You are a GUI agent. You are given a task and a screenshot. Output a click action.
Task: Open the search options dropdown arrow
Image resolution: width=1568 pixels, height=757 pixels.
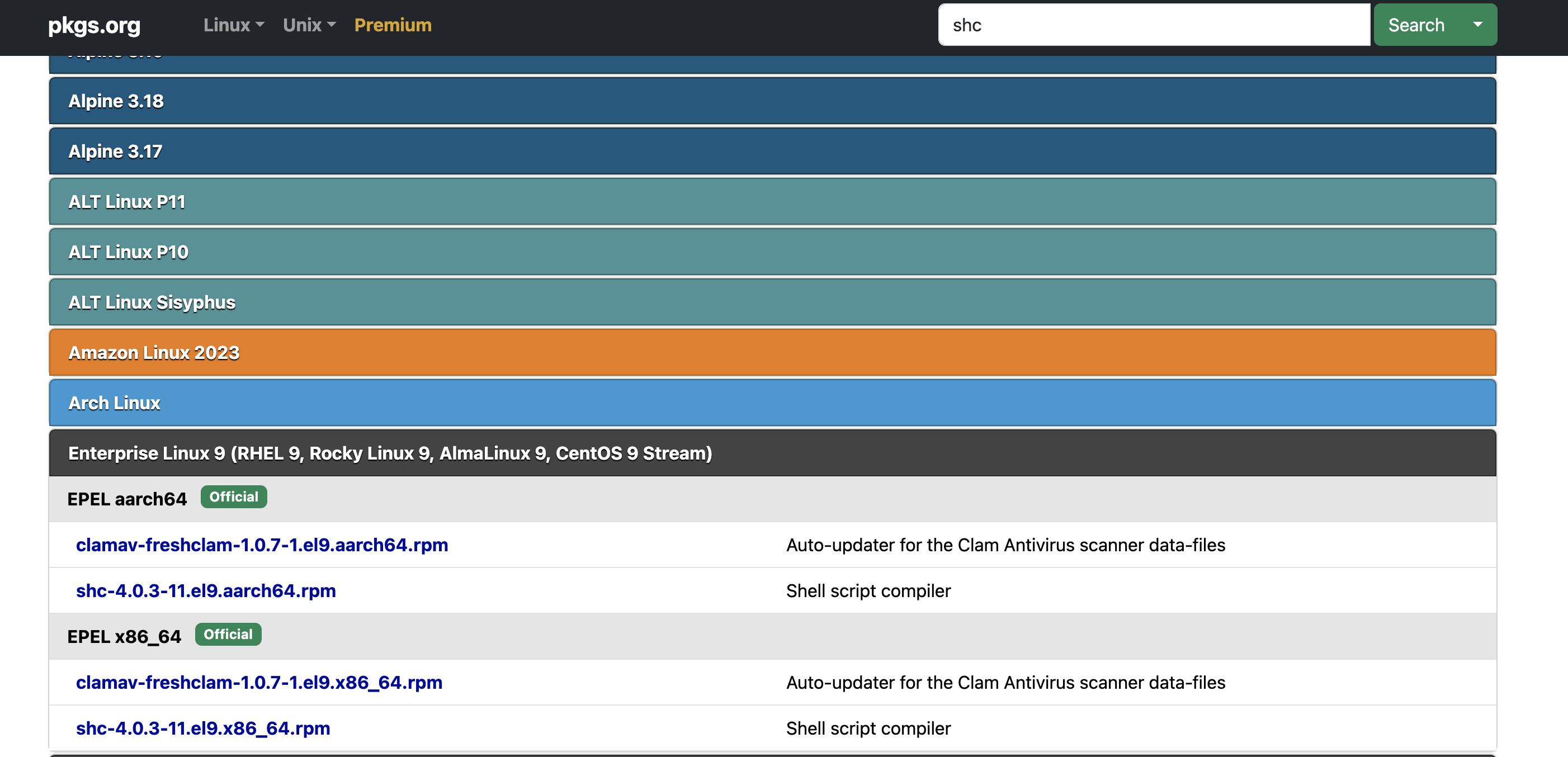(1477, 25)
